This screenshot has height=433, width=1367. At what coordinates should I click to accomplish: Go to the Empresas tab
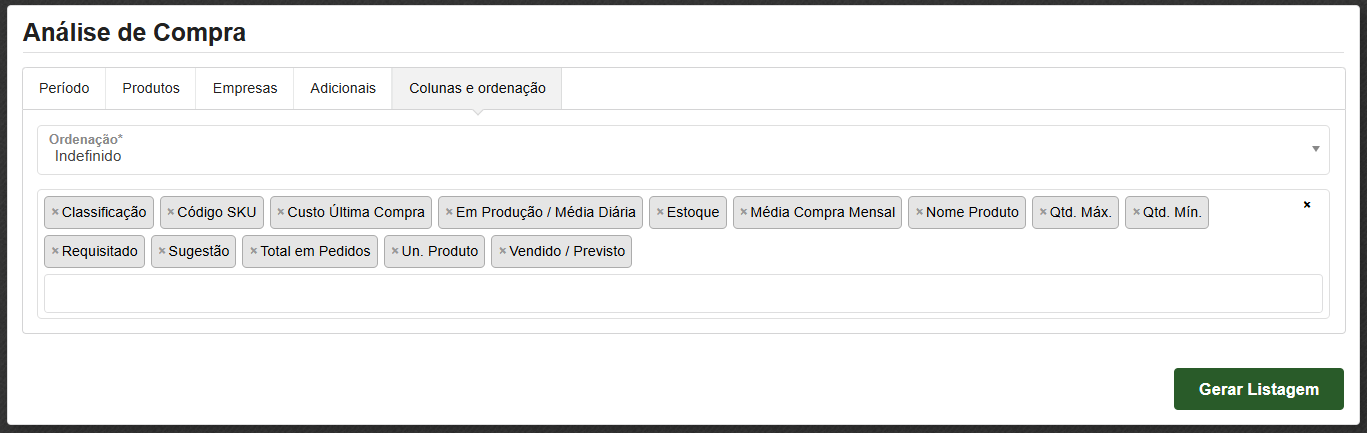(x=245, y=88)
